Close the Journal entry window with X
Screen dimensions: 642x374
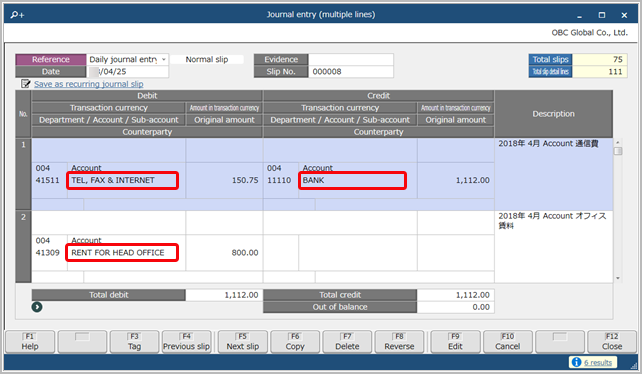point(624,15)
